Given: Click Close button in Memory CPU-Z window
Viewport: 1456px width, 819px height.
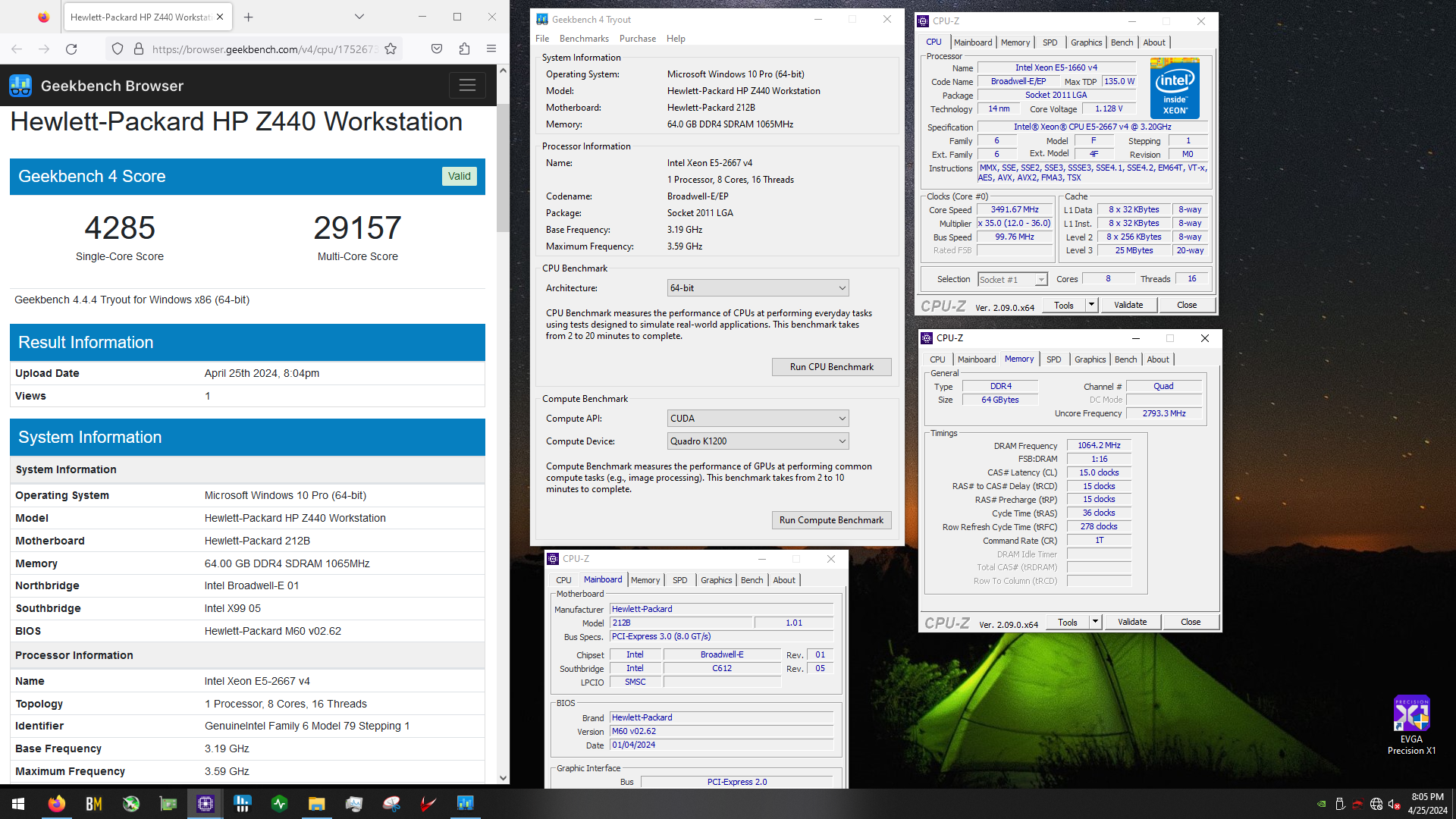Looking at the screenshot, I should coord(1191,622).
